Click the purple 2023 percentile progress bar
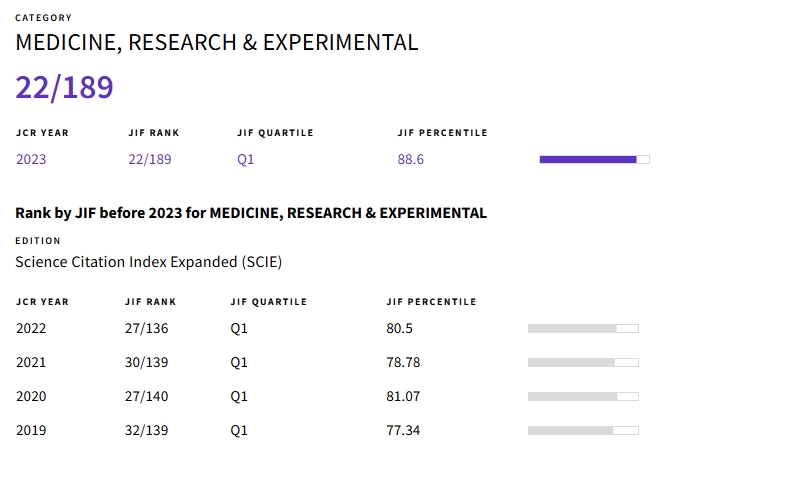The image size is (798, 477). 594,159
